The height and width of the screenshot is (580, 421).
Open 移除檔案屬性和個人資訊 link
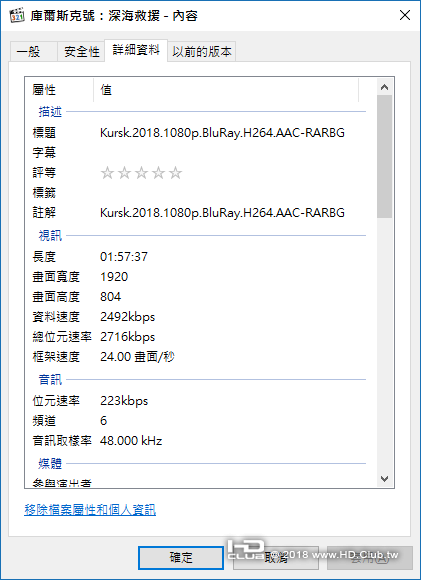pos(90,510)
